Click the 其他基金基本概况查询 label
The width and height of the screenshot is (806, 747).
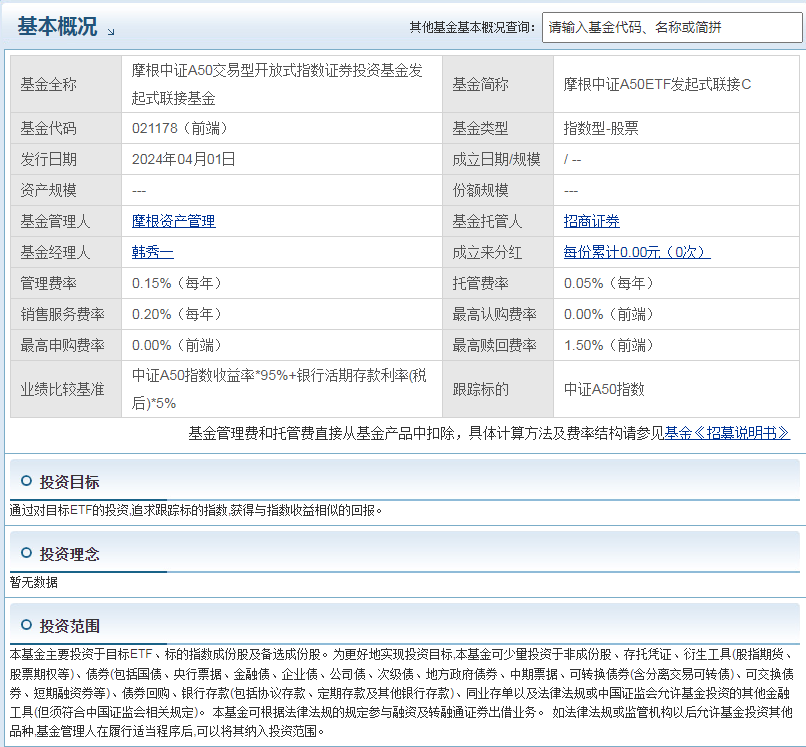(472, 27)
